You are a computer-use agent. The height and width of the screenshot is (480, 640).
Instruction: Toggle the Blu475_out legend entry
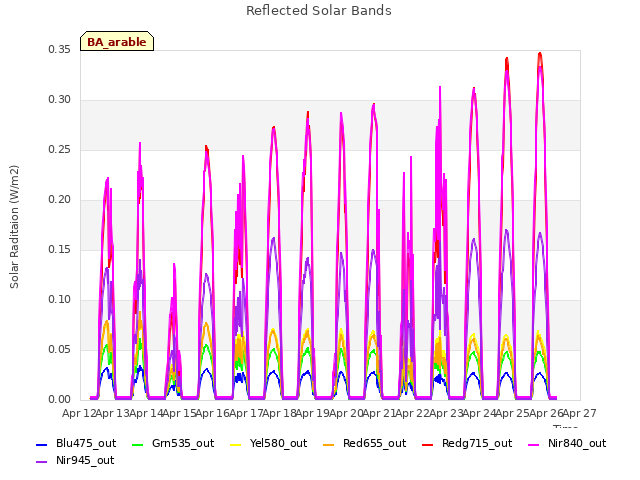(x=76, y=444)
